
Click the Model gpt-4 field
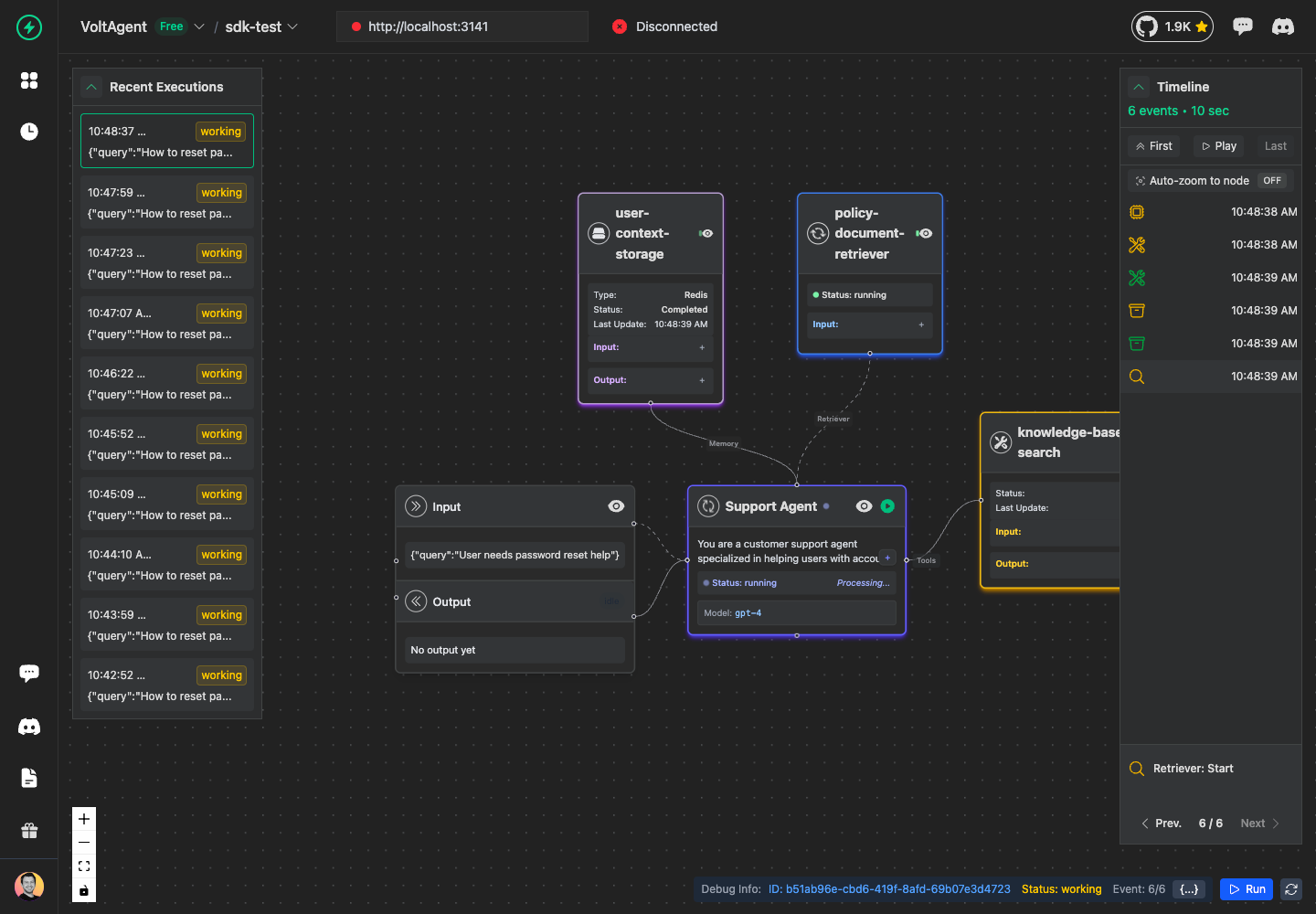coord(797,613)
